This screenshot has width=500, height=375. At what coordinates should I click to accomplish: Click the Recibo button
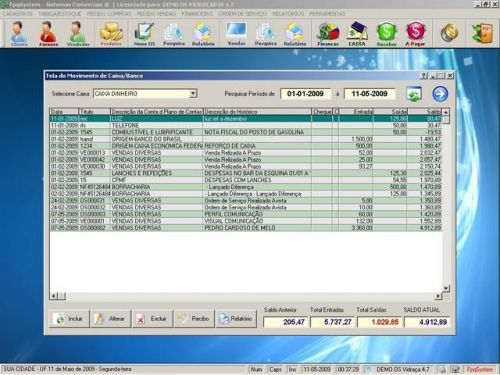[194, 319]
